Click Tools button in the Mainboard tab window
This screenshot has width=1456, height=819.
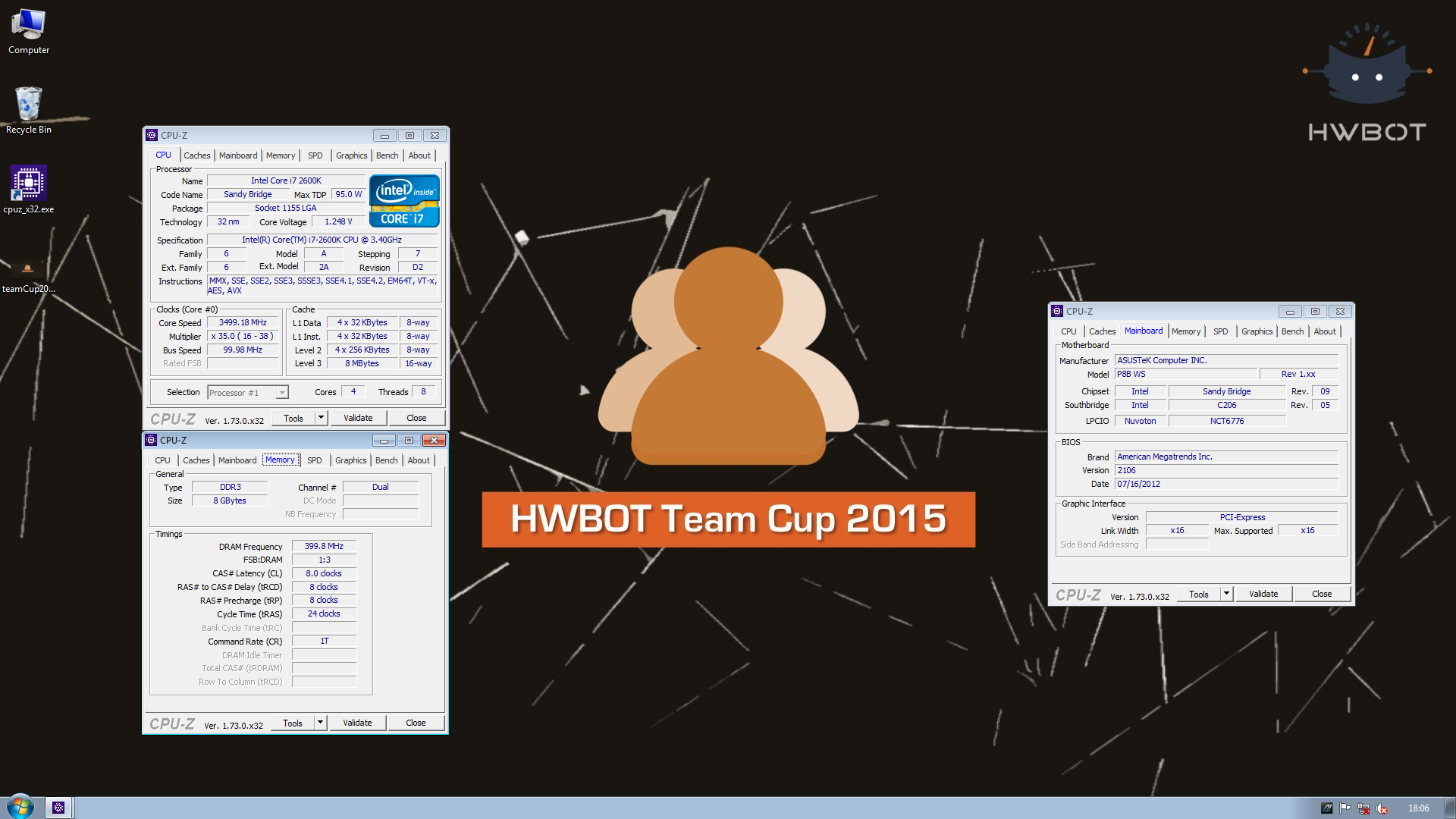1199,594
